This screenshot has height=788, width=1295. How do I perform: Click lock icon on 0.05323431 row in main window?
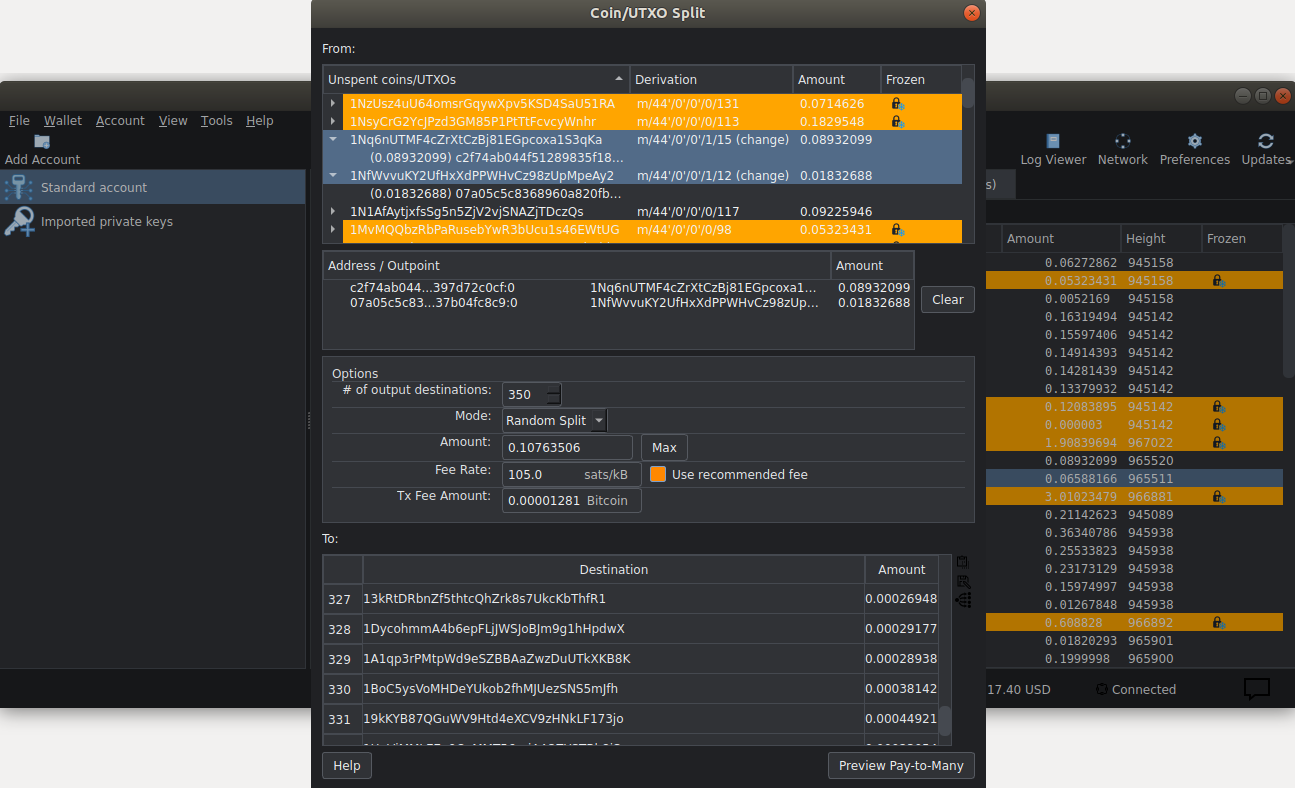pyautogui.click(x=1218, y=281)
